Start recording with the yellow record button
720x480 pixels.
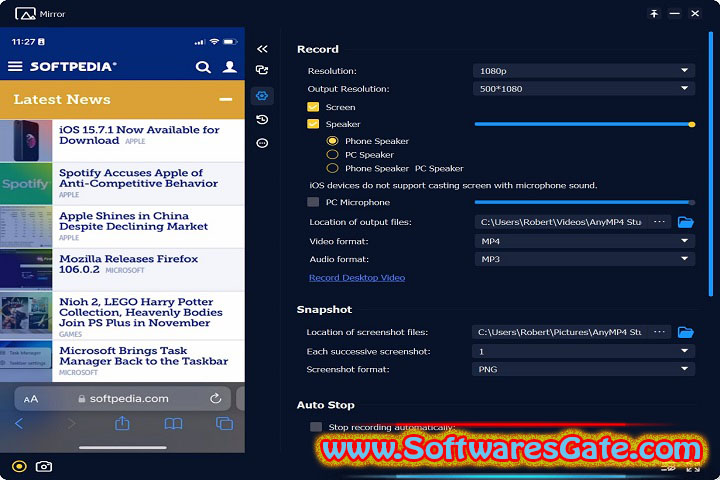point(19,467)
